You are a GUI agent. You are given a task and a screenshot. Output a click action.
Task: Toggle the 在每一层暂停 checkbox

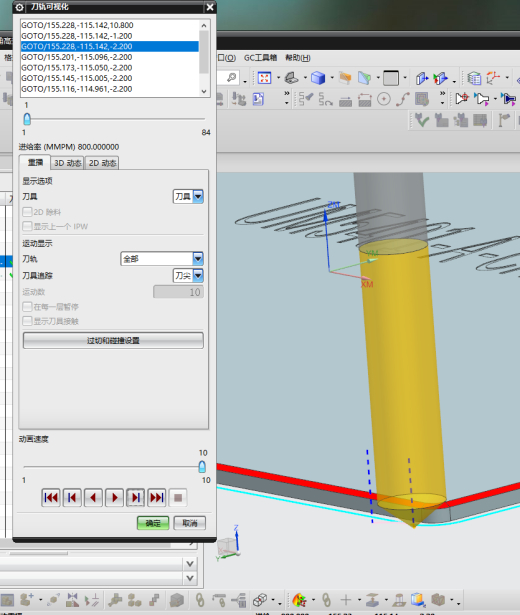[x=27, y=306]
